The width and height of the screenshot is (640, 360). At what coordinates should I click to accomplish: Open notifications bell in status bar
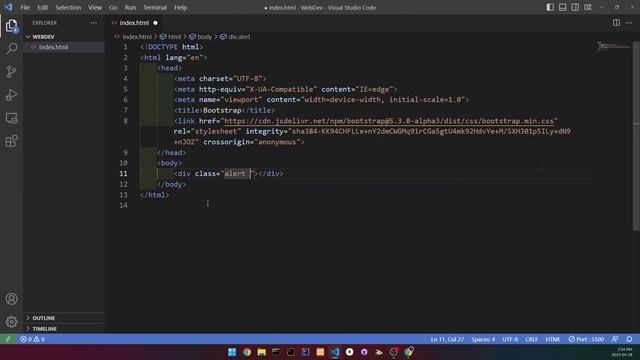click(x=629, y=339)
